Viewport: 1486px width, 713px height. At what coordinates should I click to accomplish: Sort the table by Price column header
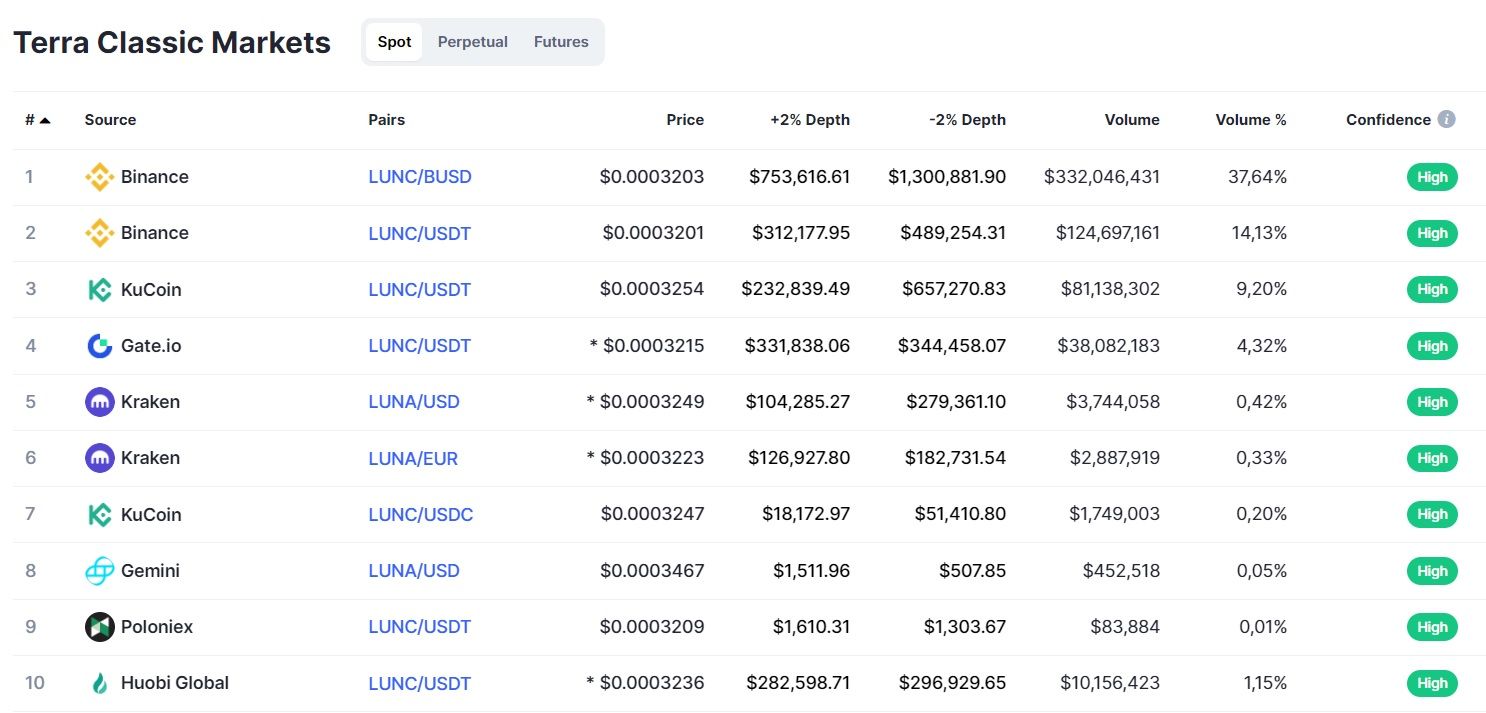pos(685,119)
